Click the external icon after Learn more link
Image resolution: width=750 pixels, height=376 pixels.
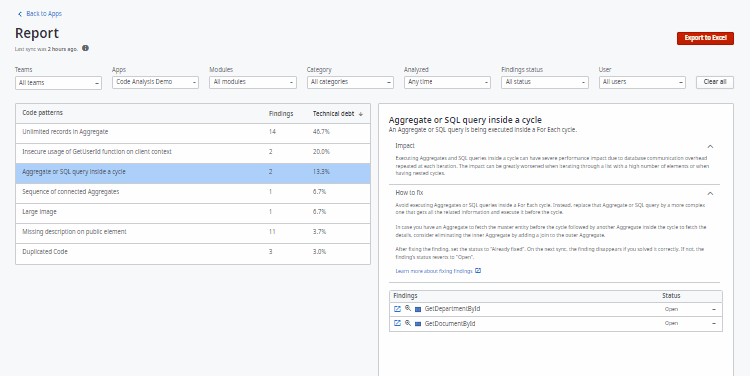(478, 271)
